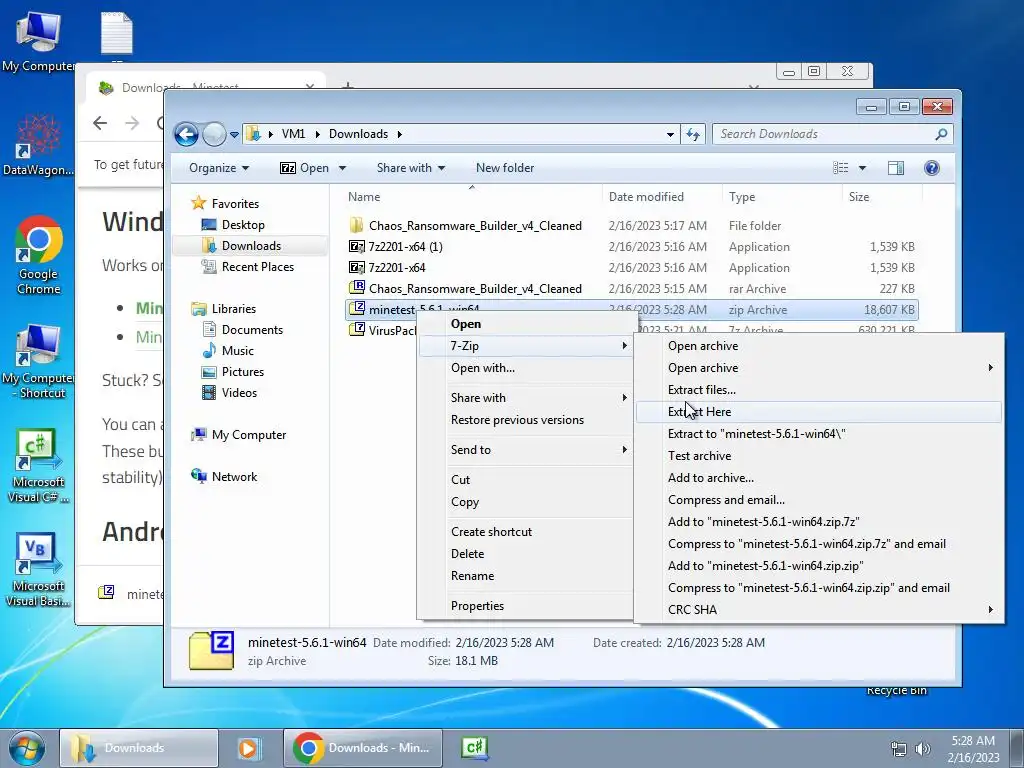
Task: Open the recent locations dropdown arrow
Action: [234, 135]
